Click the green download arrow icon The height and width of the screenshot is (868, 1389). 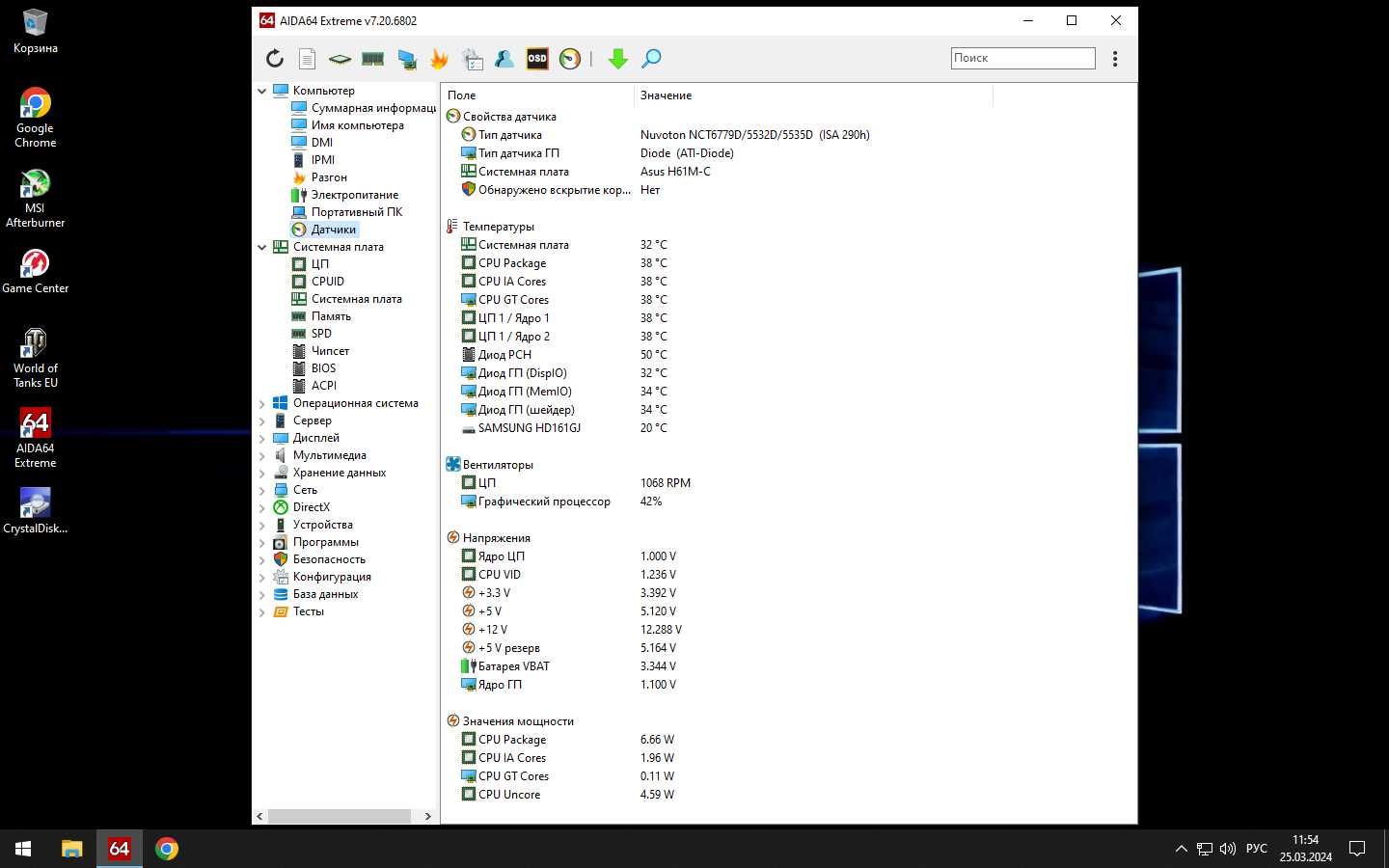coord(618,59)
